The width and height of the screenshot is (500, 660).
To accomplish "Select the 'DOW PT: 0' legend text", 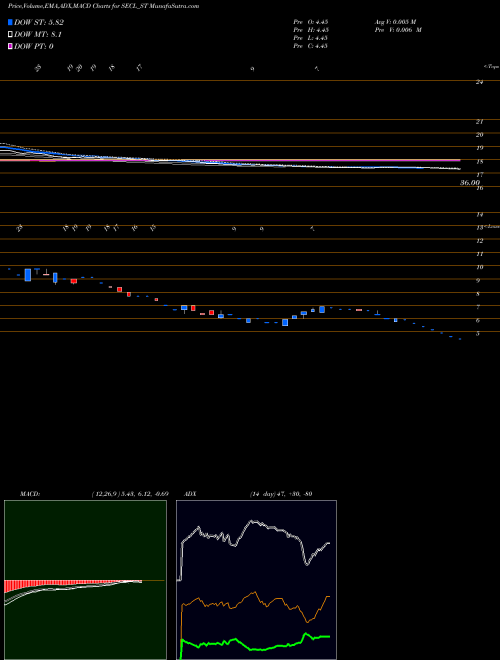I will coord(33,46).
